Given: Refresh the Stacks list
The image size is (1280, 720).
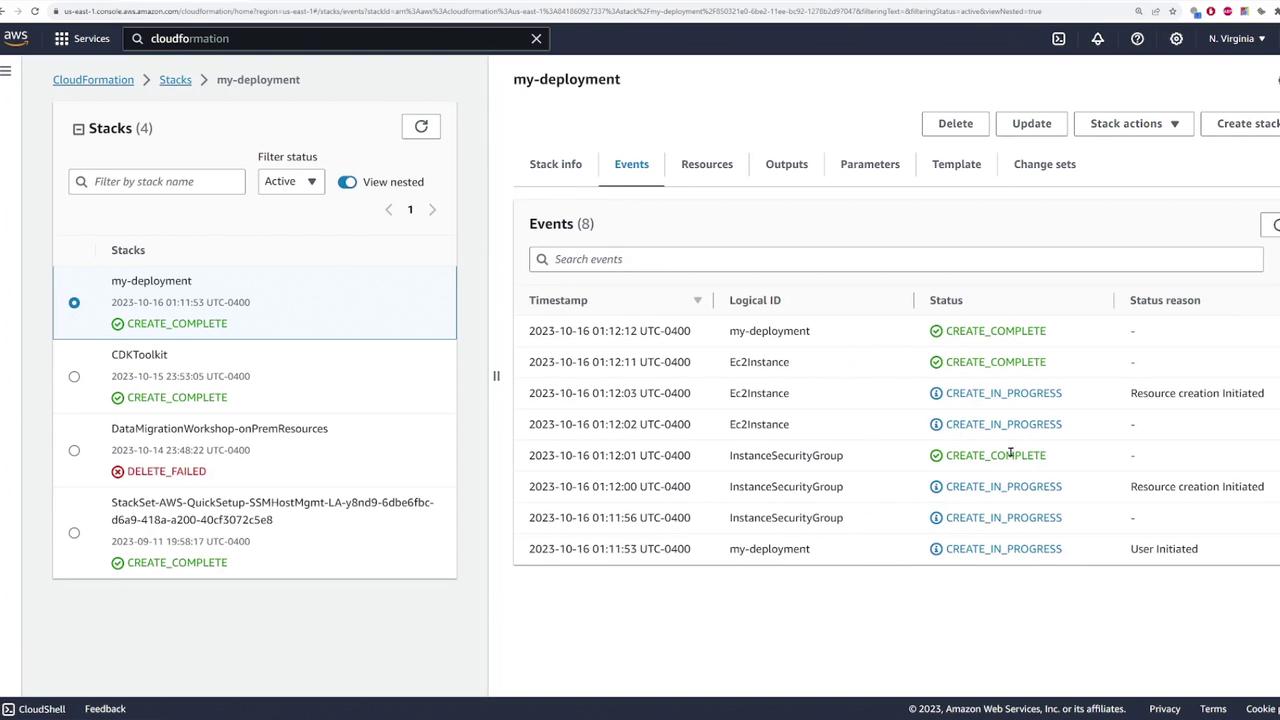Looking at the screenshot, I should [421, 126].
